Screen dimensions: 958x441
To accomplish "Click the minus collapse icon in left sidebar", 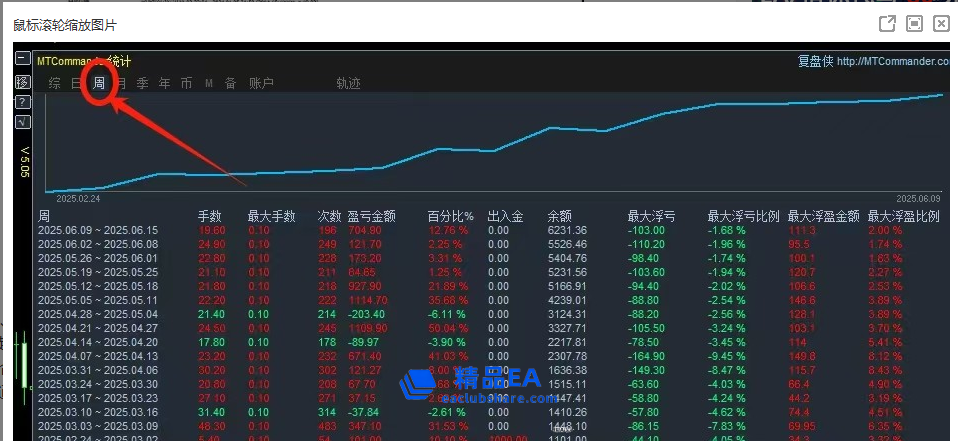I will point(22,58).
